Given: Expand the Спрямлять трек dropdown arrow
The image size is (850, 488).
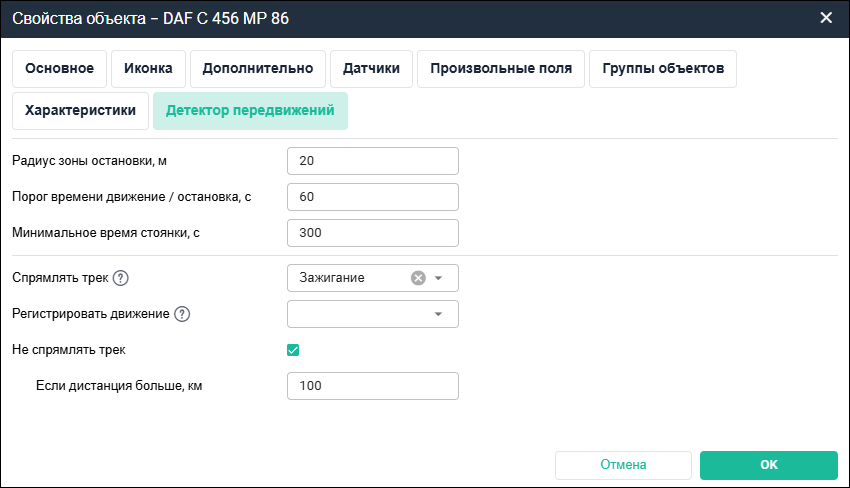Looking at the screenshot, I should [x=438, y=278].
